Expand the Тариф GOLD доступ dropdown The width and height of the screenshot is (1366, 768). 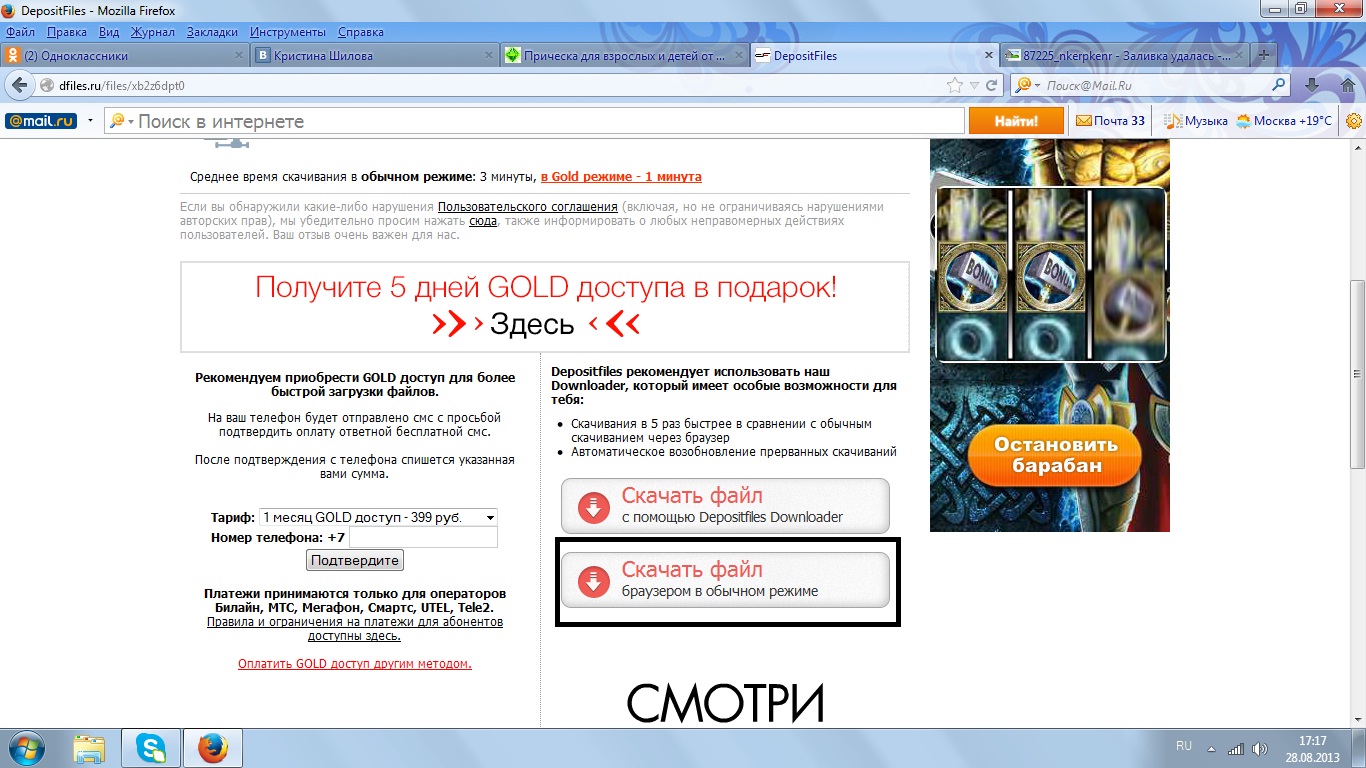pos(378,517)
